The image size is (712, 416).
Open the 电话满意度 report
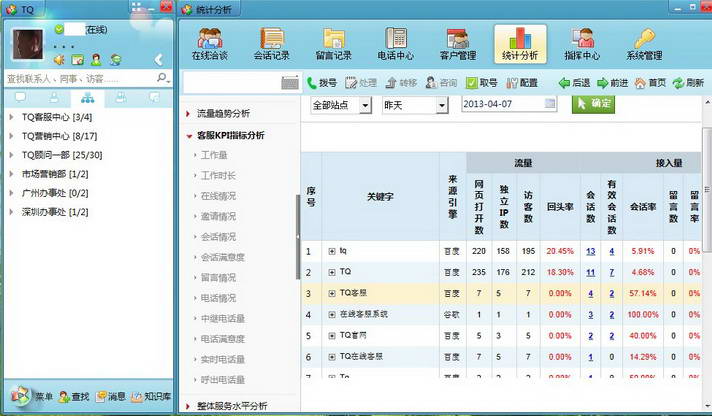(222, 339)
